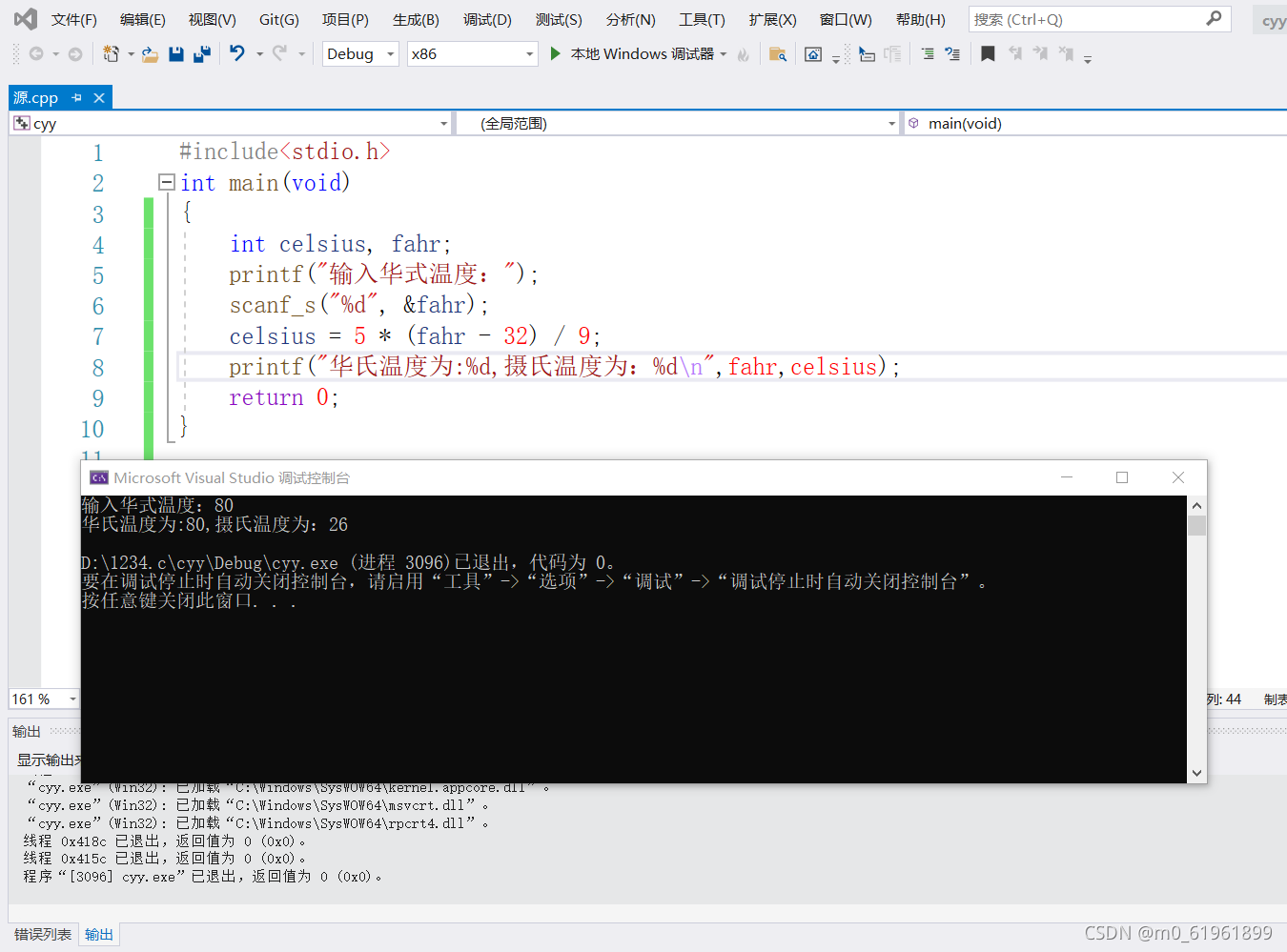Minimize the debug console window
The height and width of the screenshot is (952, 1287).
(1067, 477)
